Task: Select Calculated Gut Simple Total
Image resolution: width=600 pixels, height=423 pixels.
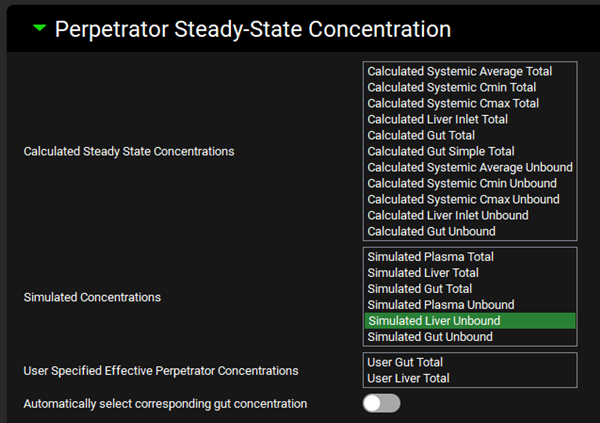Action: coord(441,151)
